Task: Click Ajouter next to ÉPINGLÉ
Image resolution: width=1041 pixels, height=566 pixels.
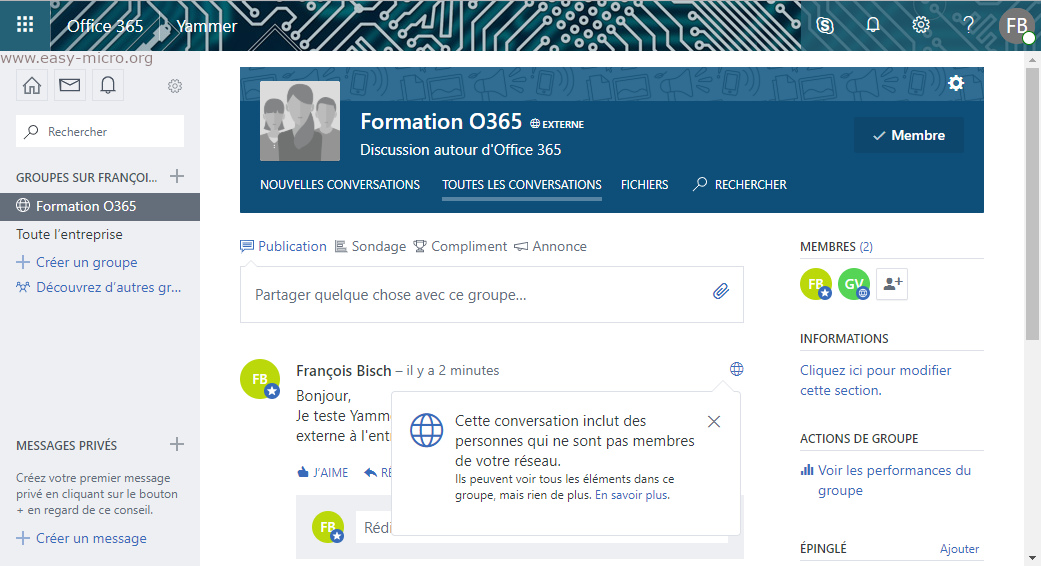Action: (x=959, y=549)
